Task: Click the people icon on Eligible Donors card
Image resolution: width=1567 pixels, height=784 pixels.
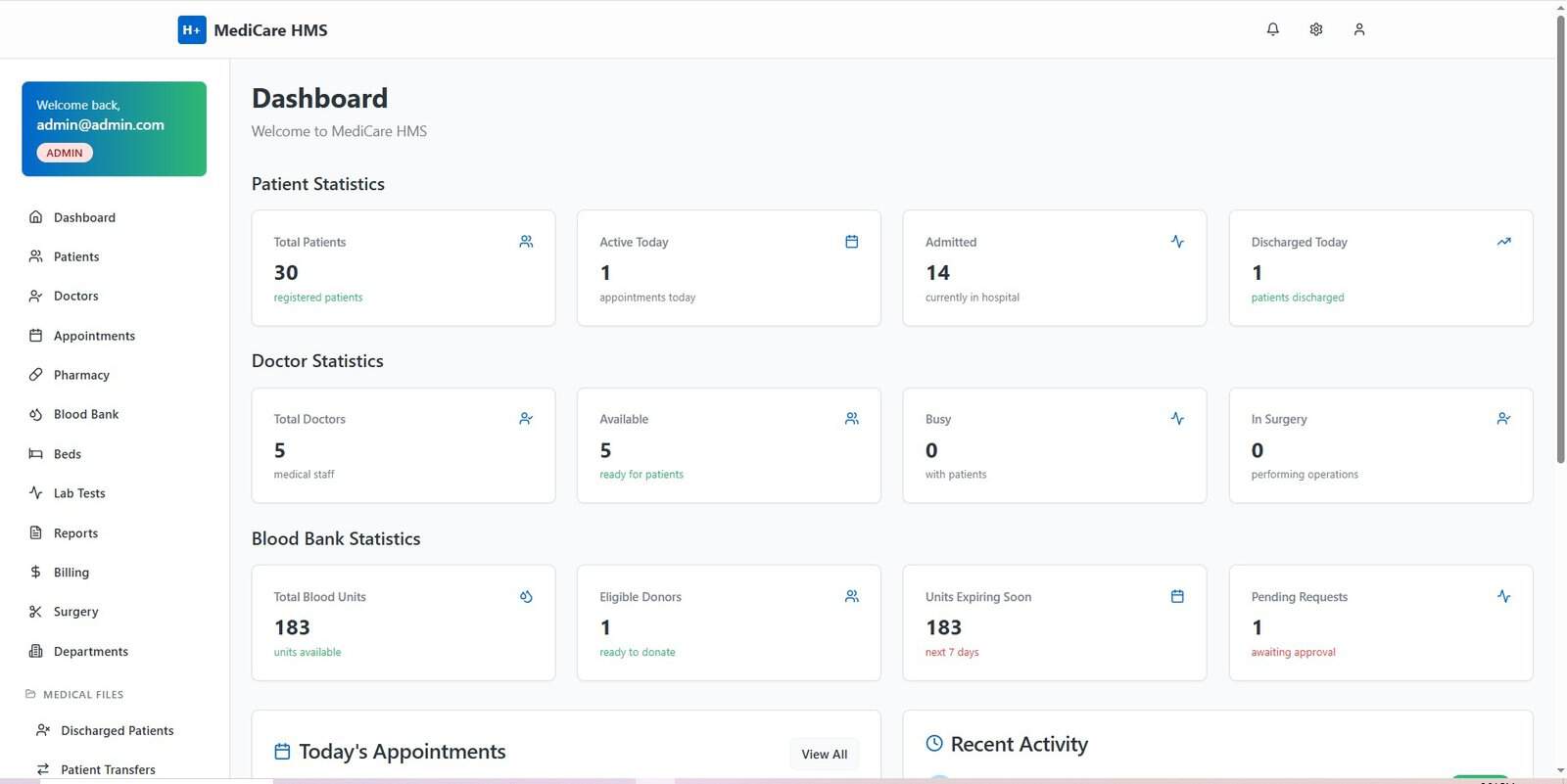Action: click(852, 596)
